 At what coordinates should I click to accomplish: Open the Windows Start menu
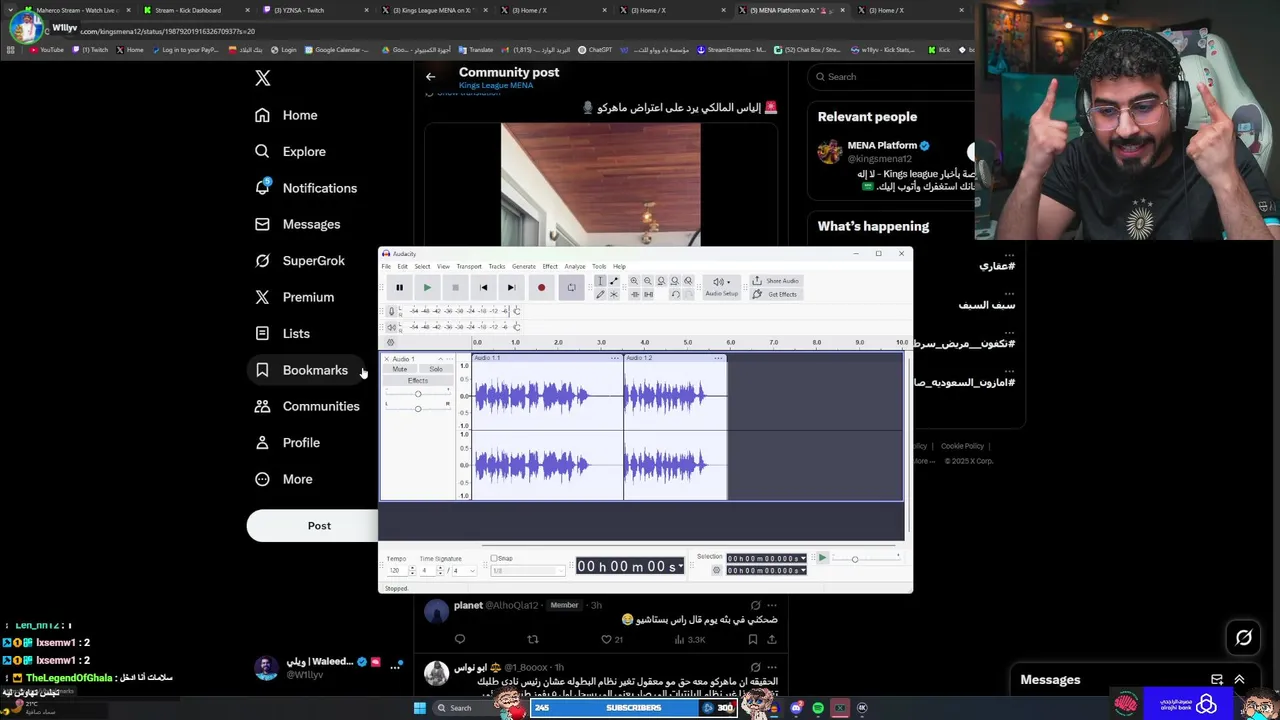[x=420, y=708]
